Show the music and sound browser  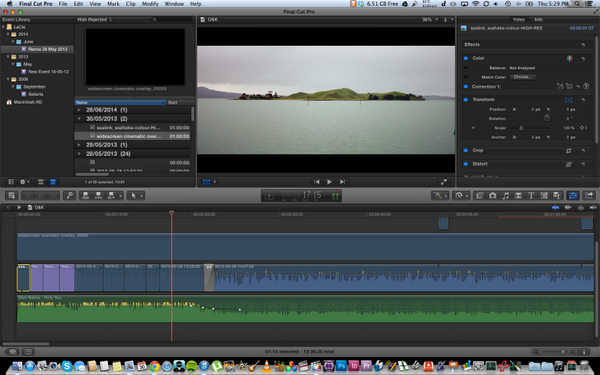coord(505,196)
